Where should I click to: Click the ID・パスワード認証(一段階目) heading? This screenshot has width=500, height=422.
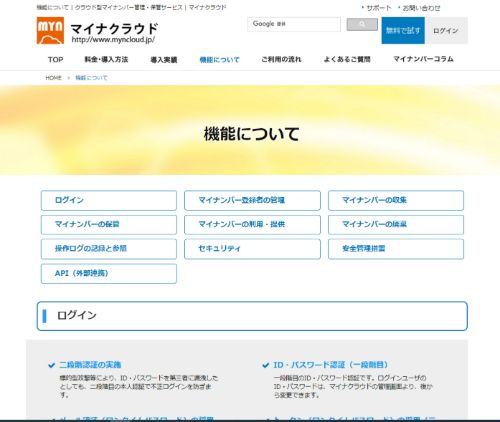330,365
